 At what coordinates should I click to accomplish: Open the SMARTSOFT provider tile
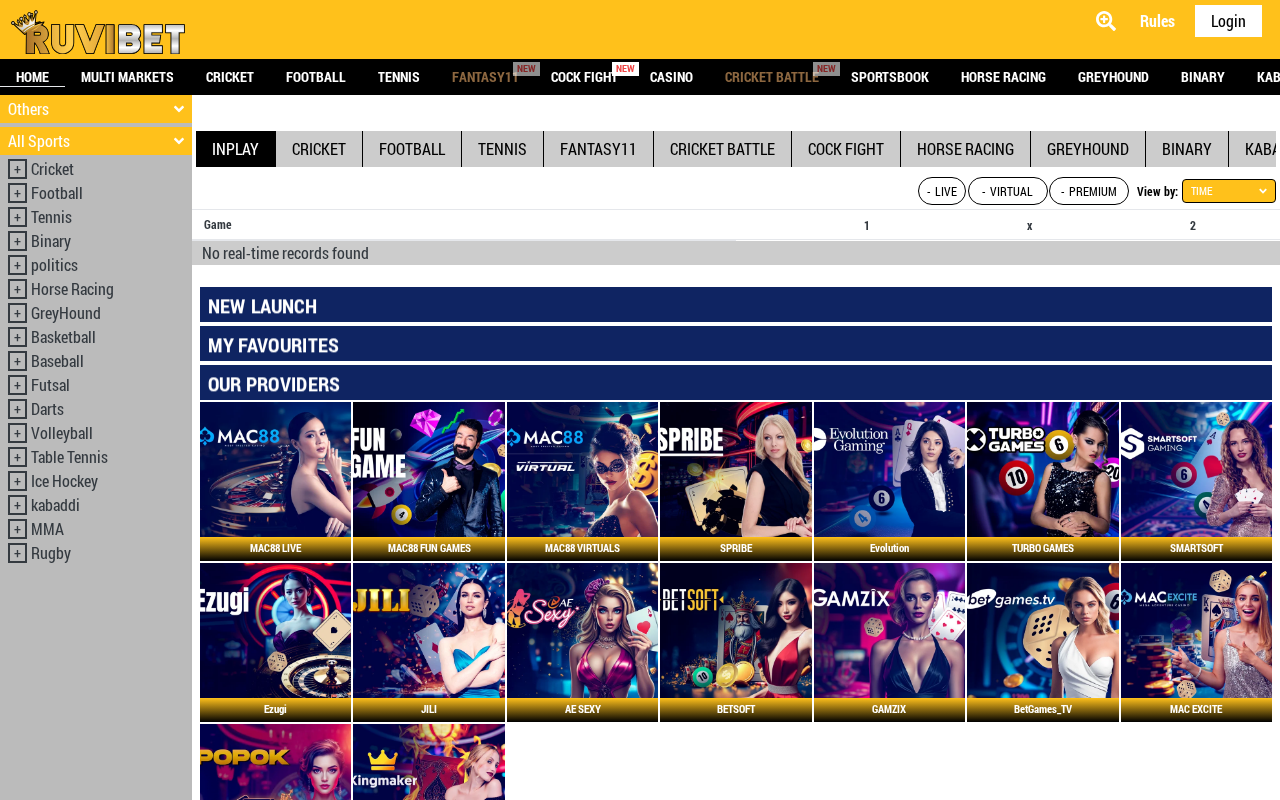click(x=1196, y=481)
